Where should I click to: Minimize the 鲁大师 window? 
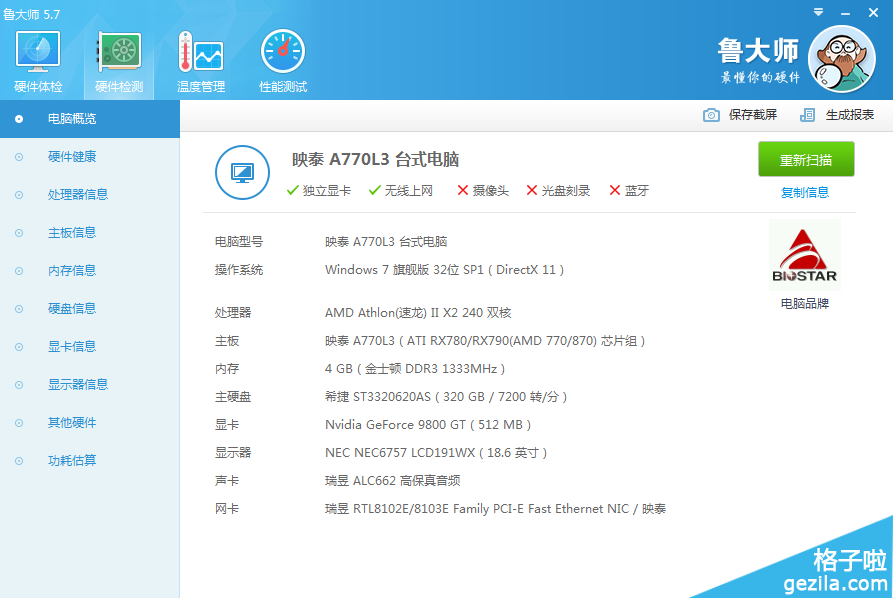(846, 13)
